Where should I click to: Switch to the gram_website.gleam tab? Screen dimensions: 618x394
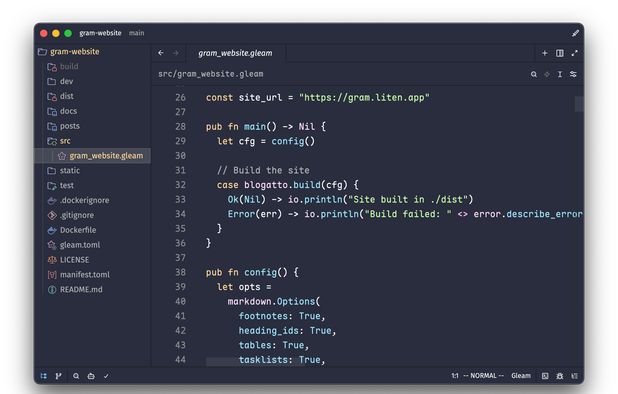coord(235,53)
